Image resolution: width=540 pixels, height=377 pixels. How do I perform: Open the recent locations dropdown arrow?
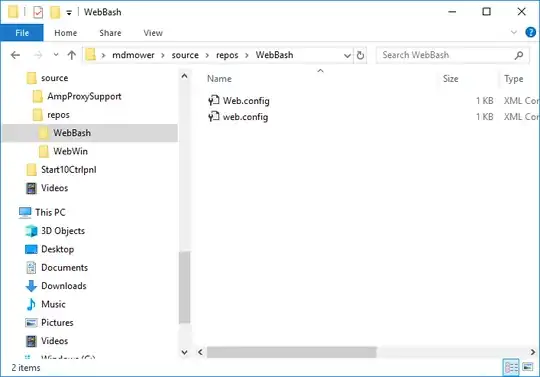tap(56, 54)
